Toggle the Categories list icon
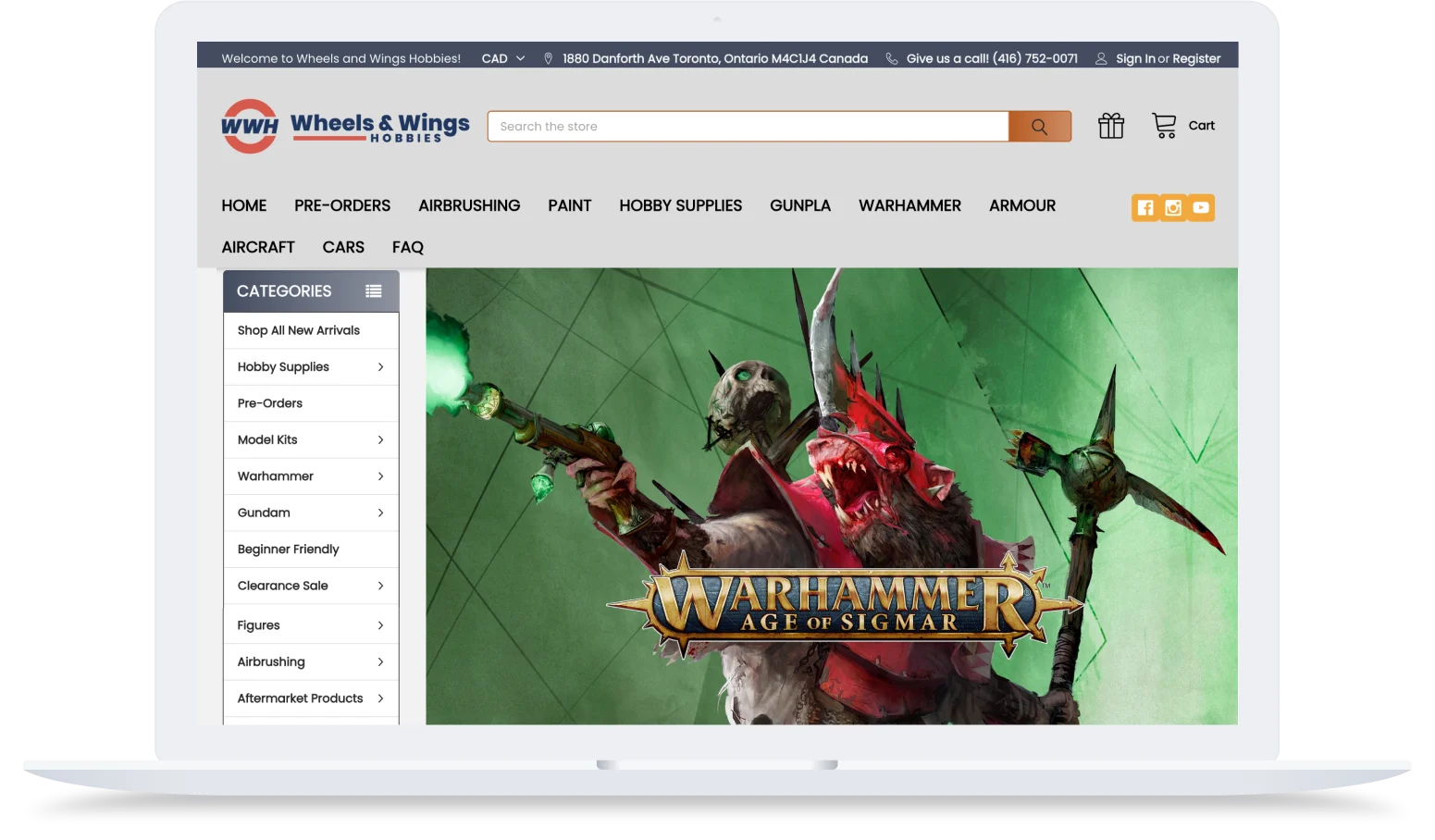 pos(374,291)
